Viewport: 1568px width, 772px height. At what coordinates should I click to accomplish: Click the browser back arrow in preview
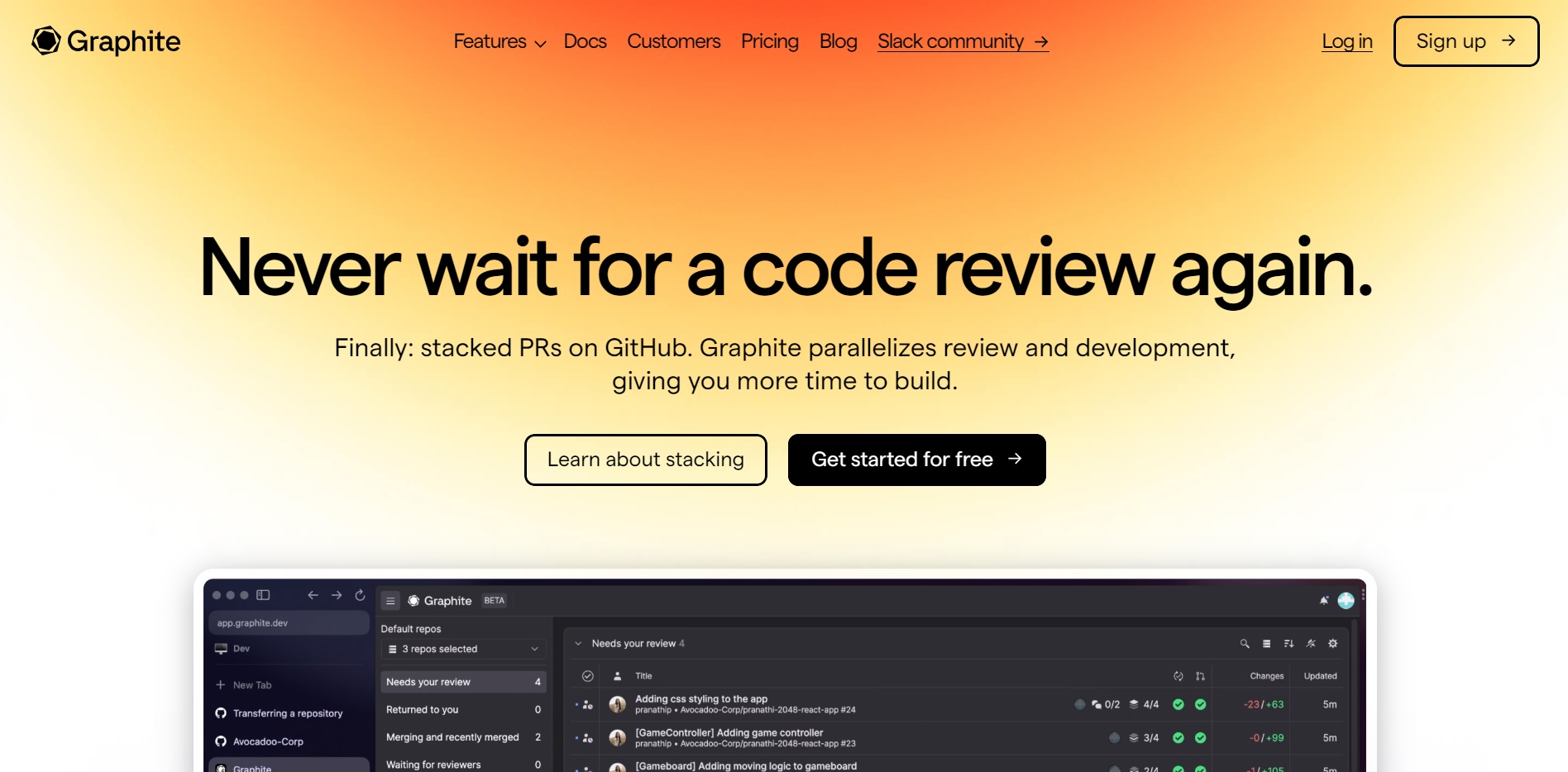coord(313,595)
